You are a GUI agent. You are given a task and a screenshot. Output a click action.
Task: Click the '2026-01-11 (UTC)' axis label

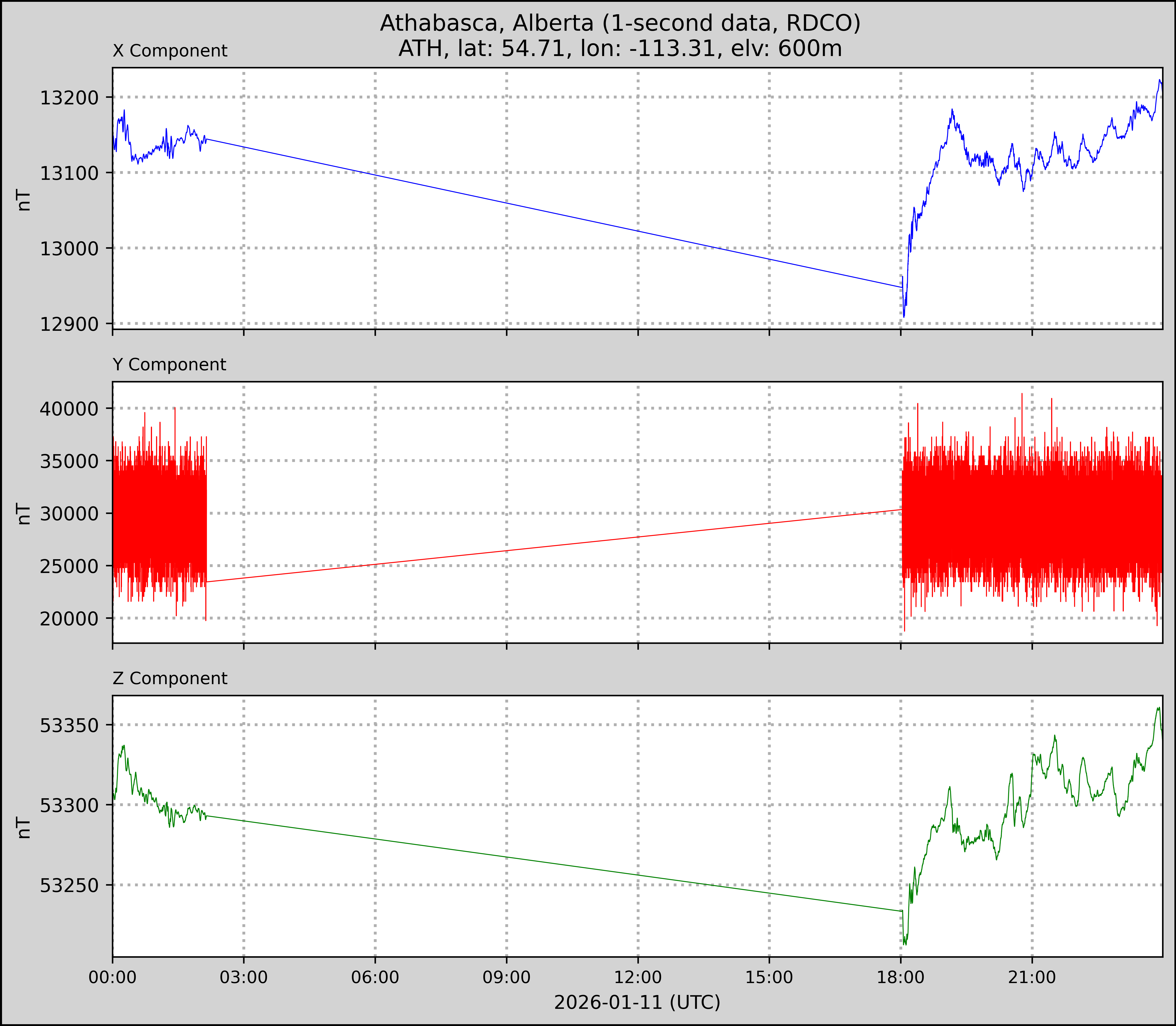637,1003
